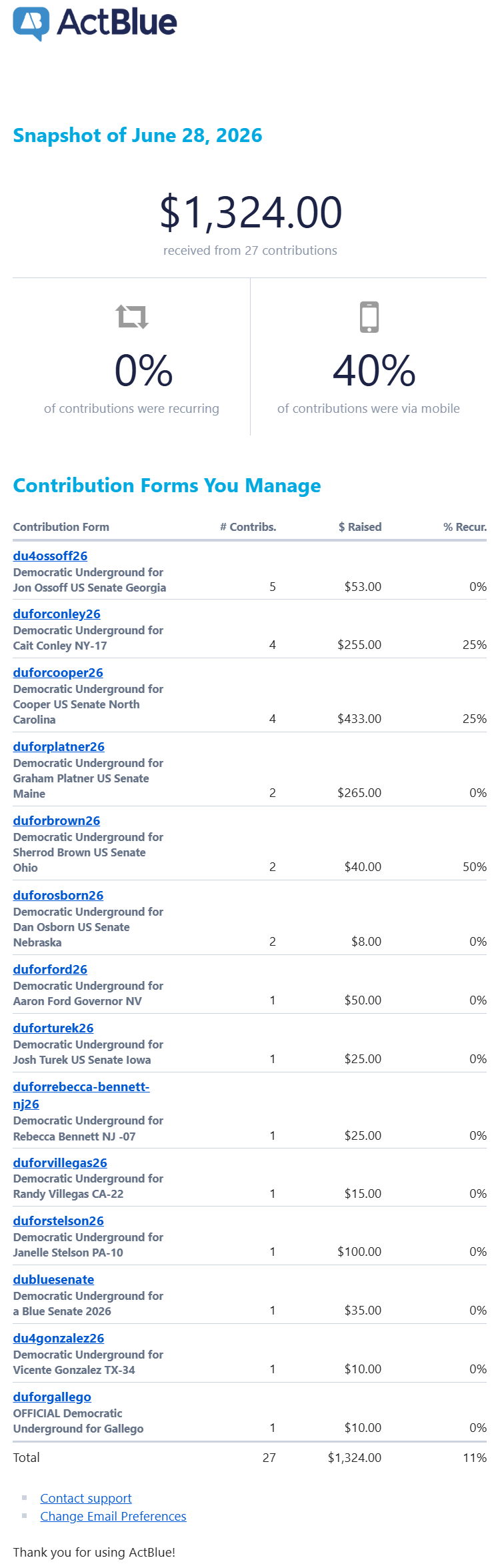502x1568 pixels.
Task: Open the duforconley26 form link
Action: [x=57, y=614]
